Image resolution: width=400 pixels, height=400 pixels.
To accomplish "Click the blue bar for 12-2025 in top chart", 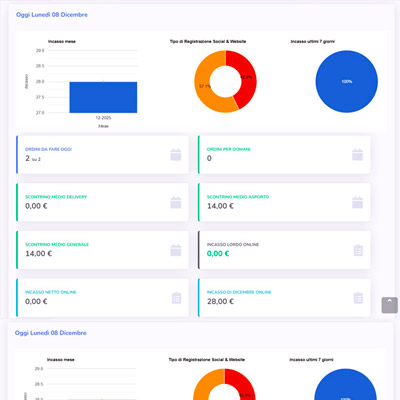I will point(103,97).
